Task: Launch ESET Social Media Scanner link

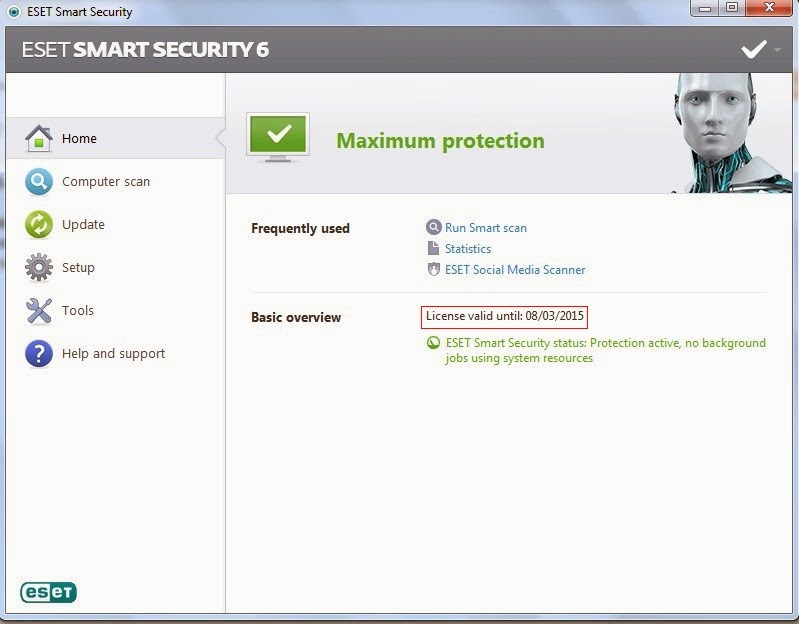Action: coord(514,270)
